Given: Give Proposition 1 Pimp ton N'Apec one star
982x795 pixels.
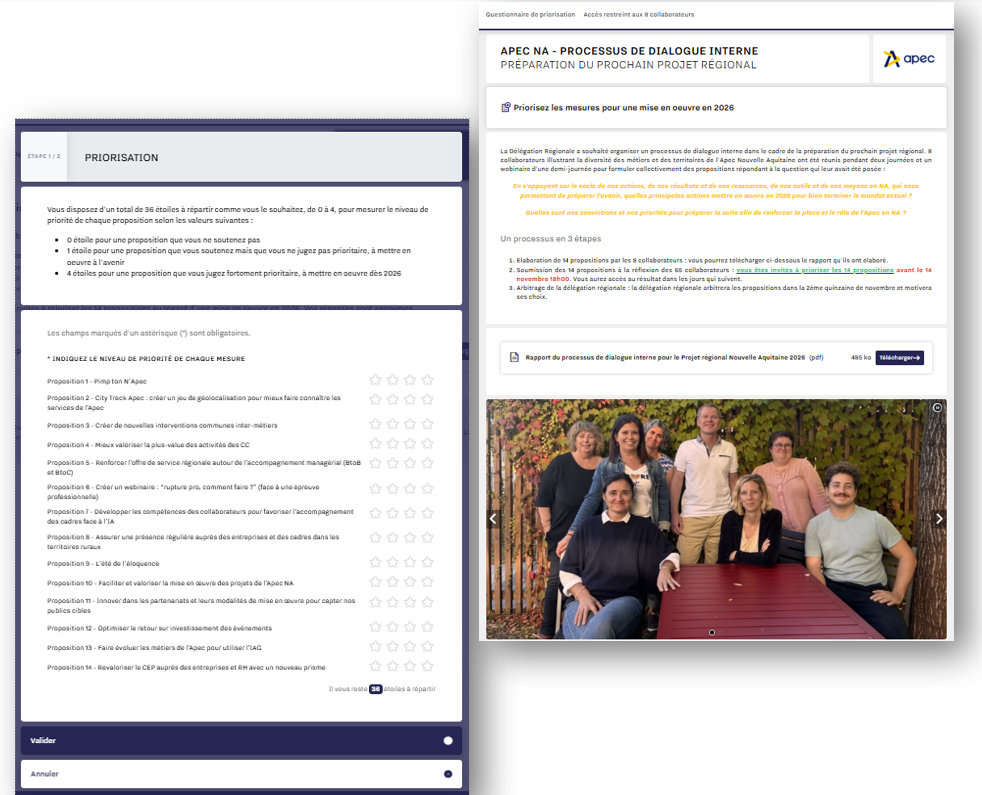Looking at the screenshot, I should [x=375, y=380].
